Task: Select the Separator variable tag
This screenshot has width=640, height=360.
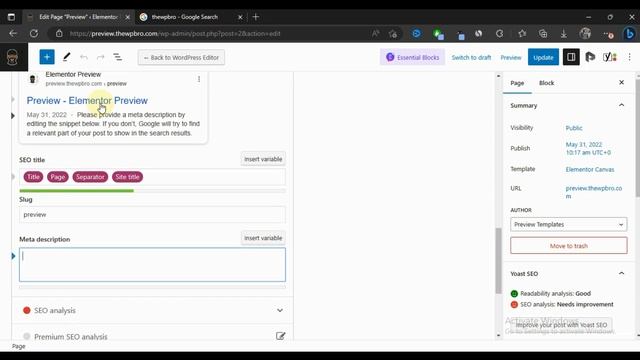Action: pyautogui.click(x=90, y=177)
